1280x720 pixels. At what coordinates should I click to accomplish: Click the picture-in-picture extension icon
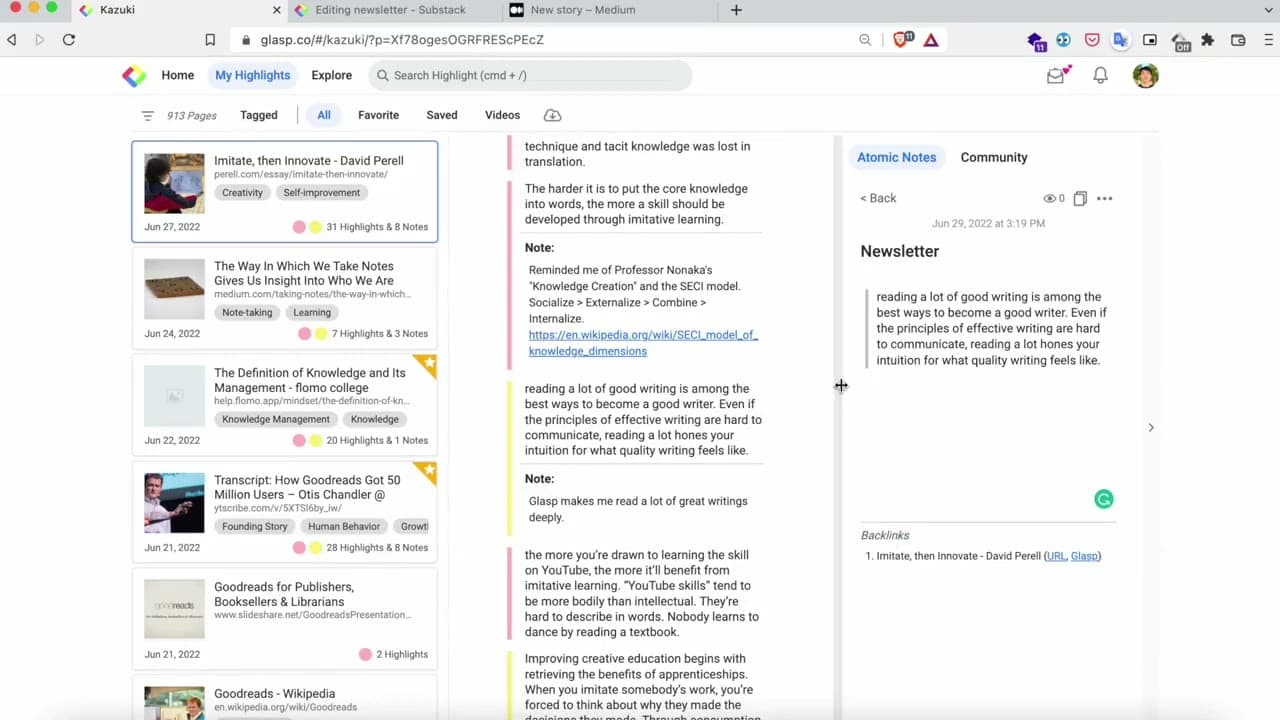point(1150,40)
